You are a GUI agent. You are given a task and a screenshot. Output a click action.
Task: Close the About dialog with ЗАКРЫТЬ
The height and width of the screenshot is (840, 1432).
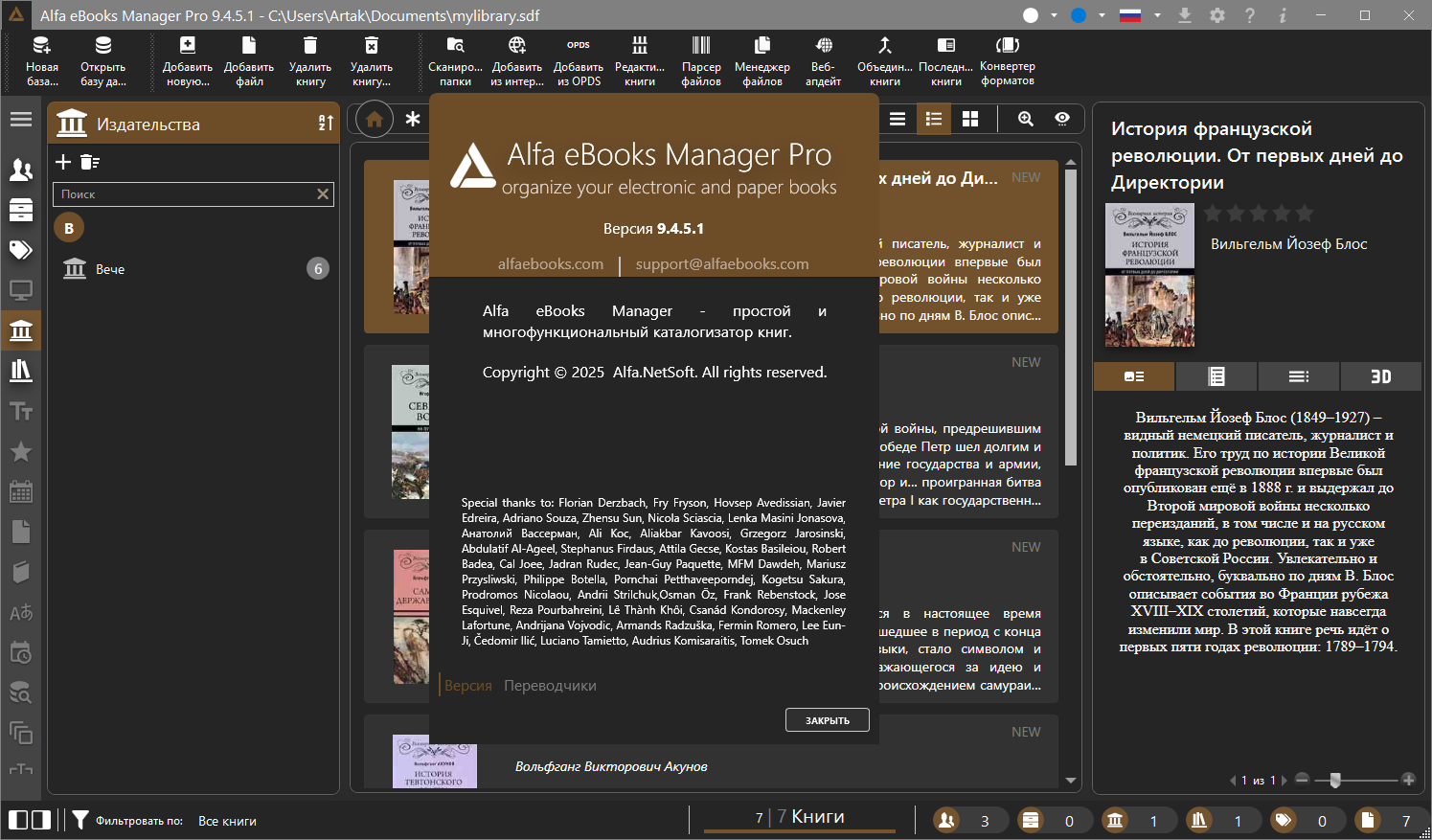[828, 720]
